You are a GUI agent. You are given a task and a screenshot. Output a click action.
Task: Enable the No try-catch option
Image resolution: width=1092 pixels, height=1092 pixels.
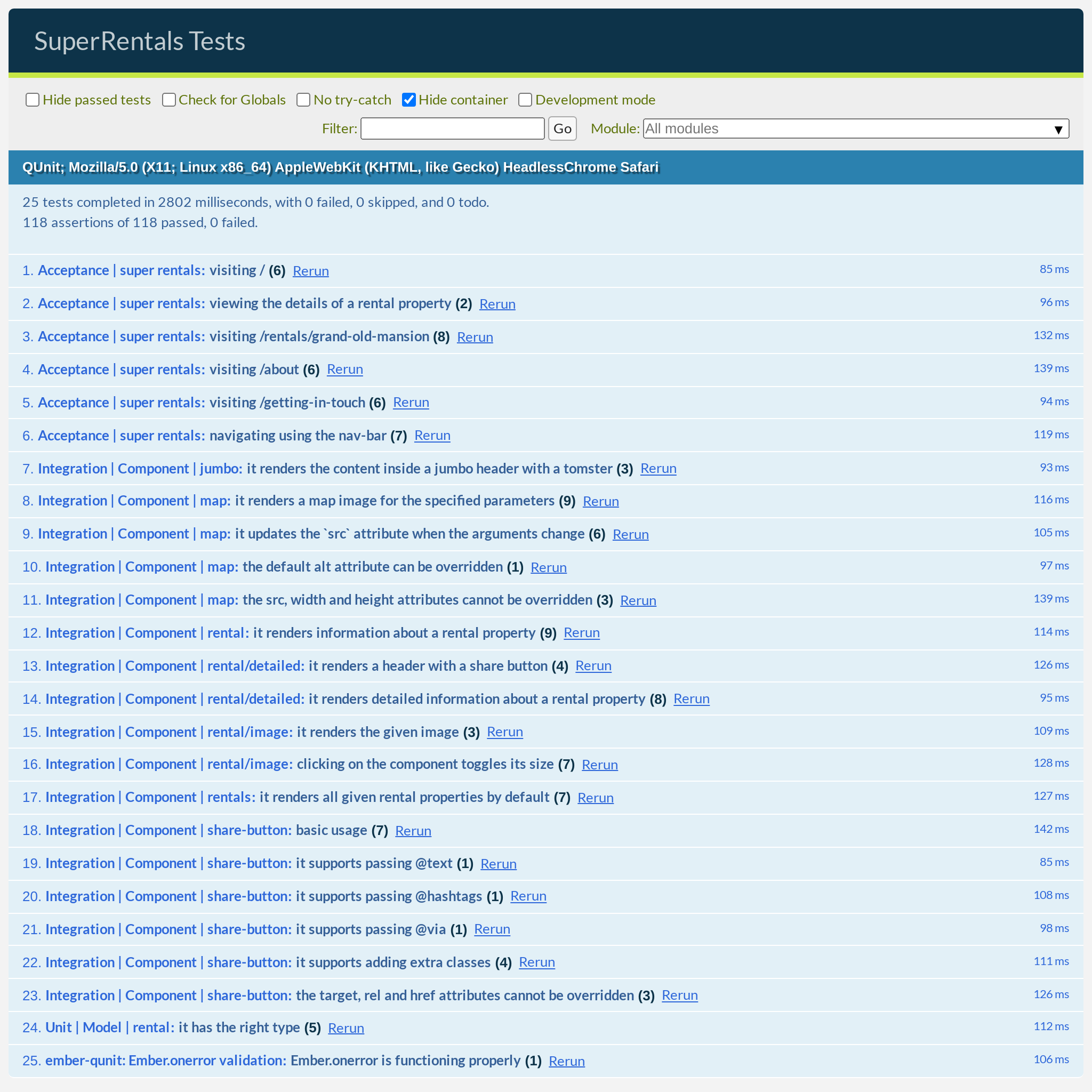[x=303, y=100]
